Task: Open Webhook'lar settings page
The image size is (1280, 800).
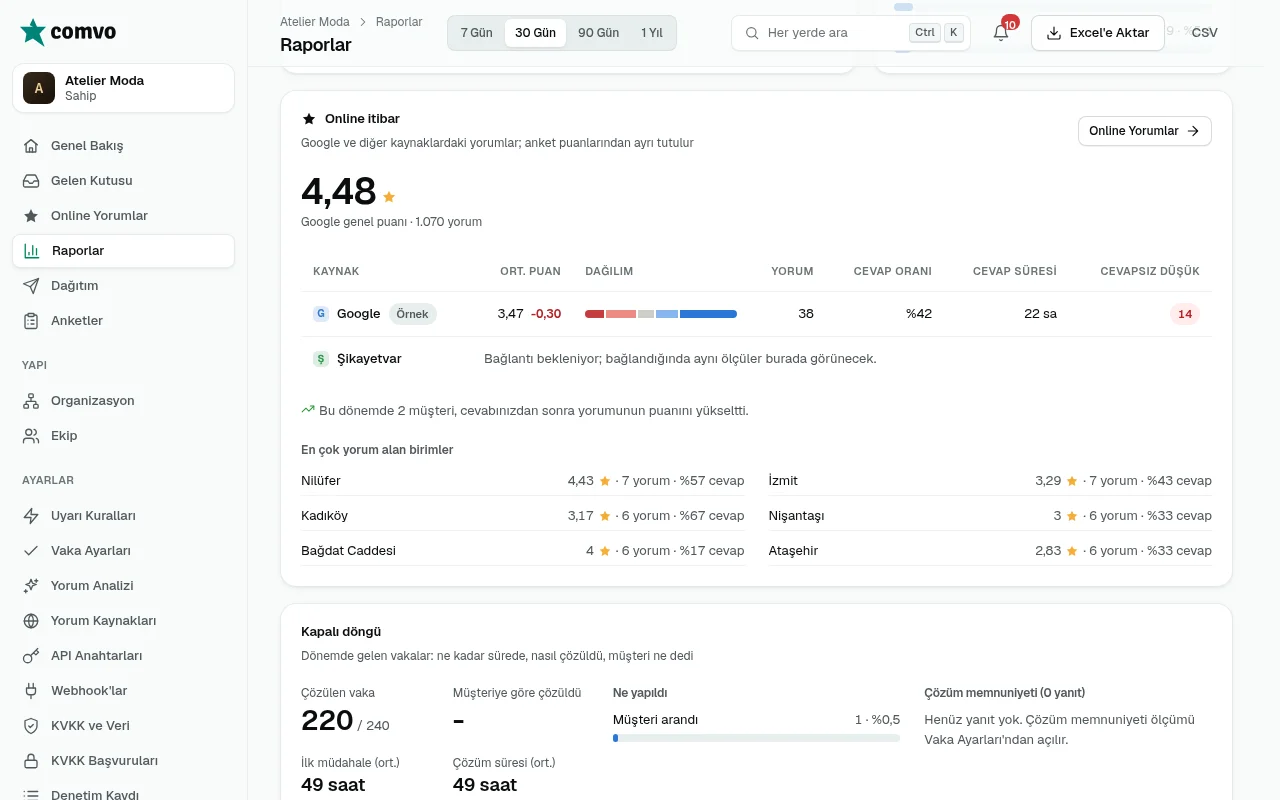Action: point(124,691)
